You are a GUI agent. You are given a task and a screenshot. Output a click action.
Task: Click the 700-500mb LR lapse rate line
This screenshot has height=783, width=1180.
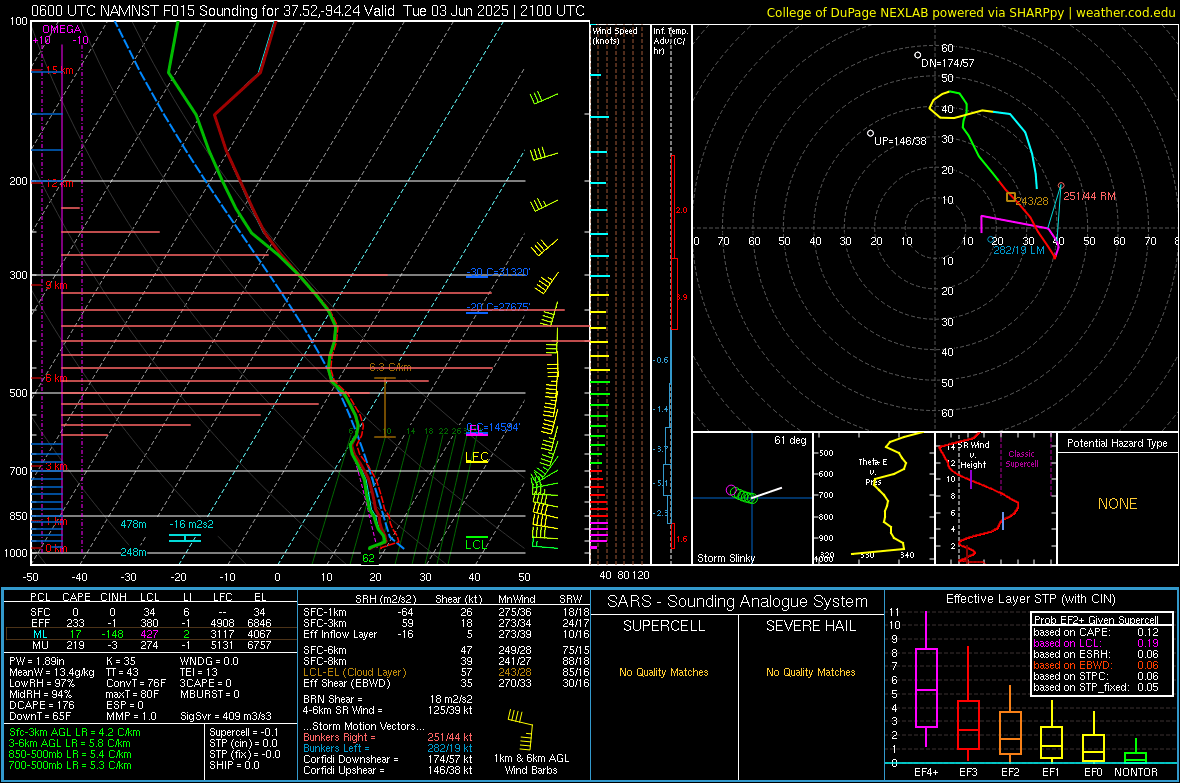[70, 765]
